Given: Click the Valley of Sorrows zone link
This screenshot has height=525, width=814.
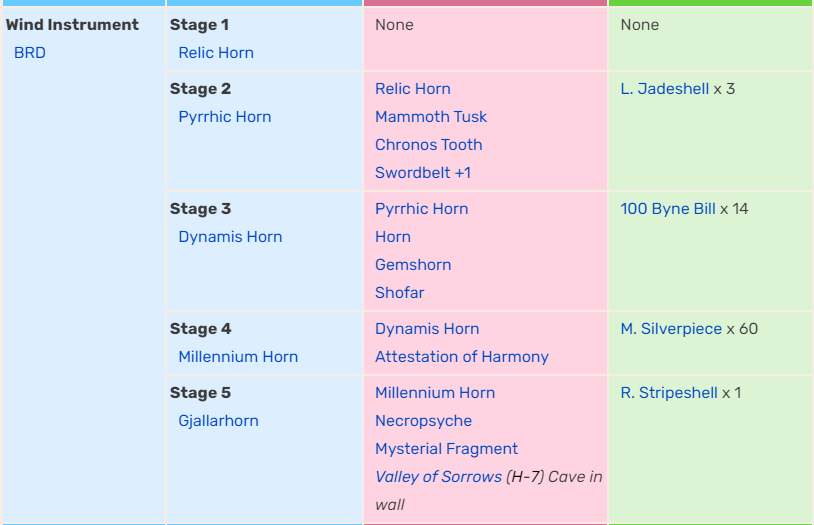Looking at the screenshot, I should [439, 477].
